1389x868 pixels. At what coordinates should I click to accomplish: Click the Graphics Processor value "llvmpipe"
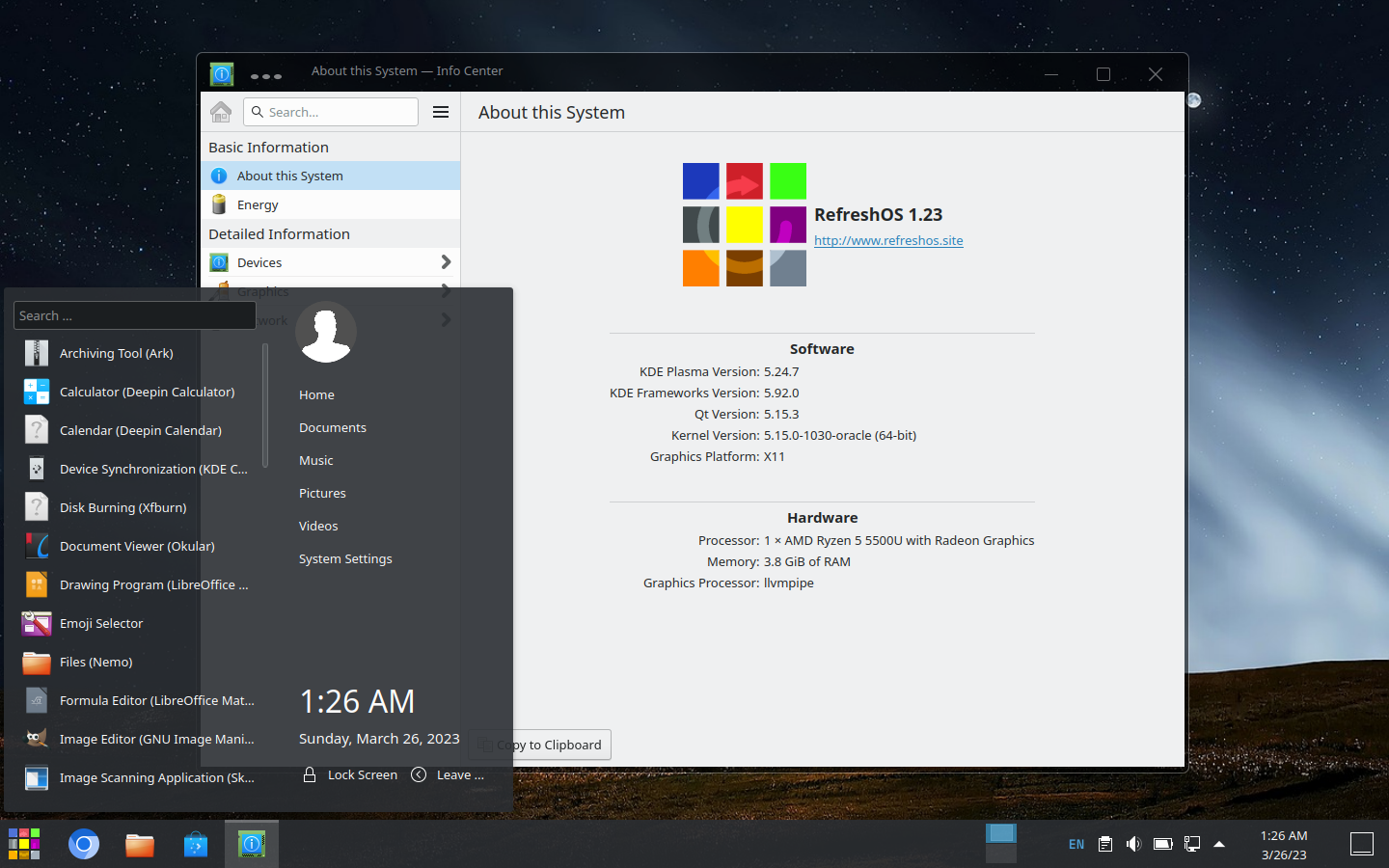click(789, 583)
